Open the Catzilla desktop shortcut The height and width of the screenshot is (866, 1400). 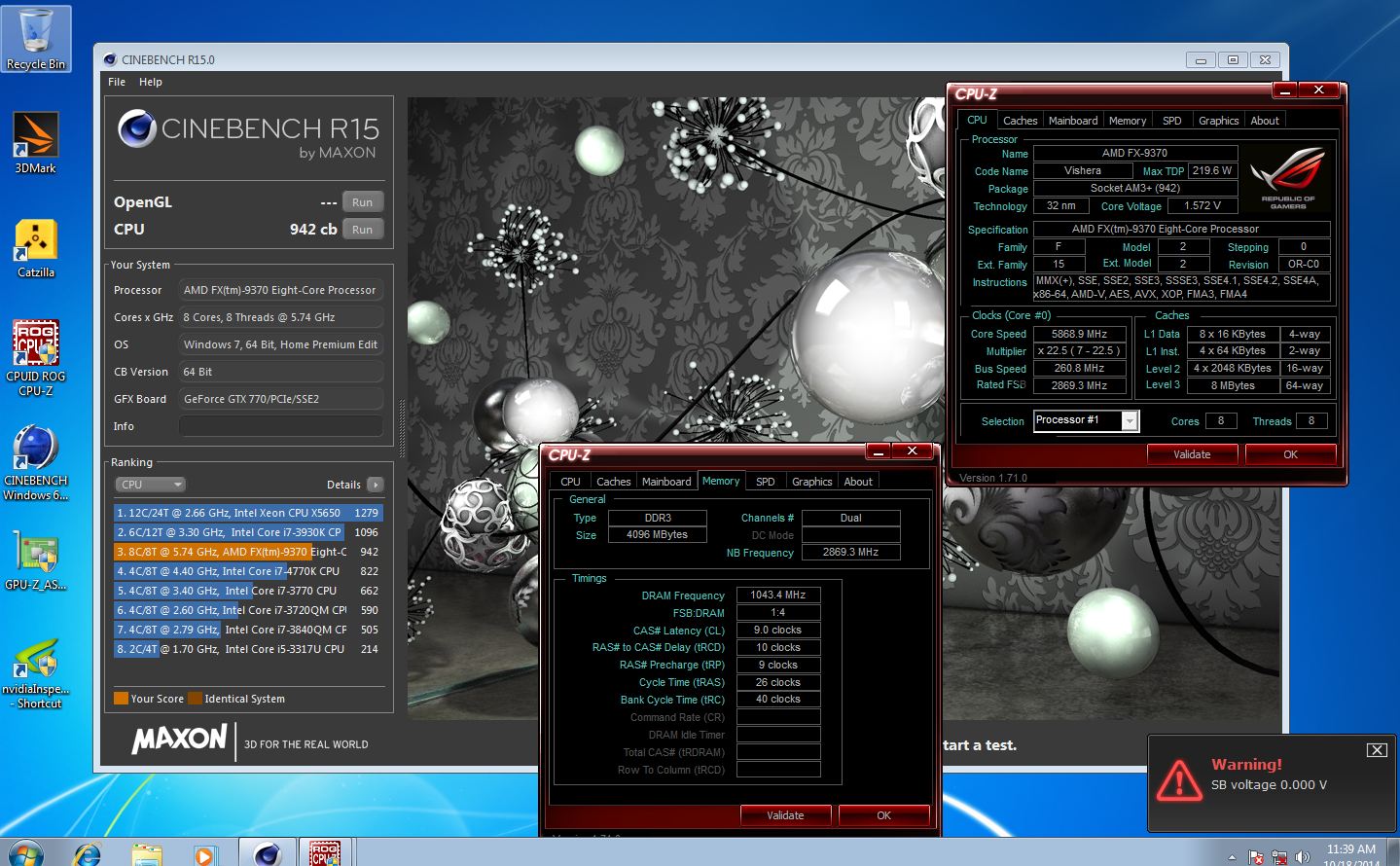tap(36, 248)
